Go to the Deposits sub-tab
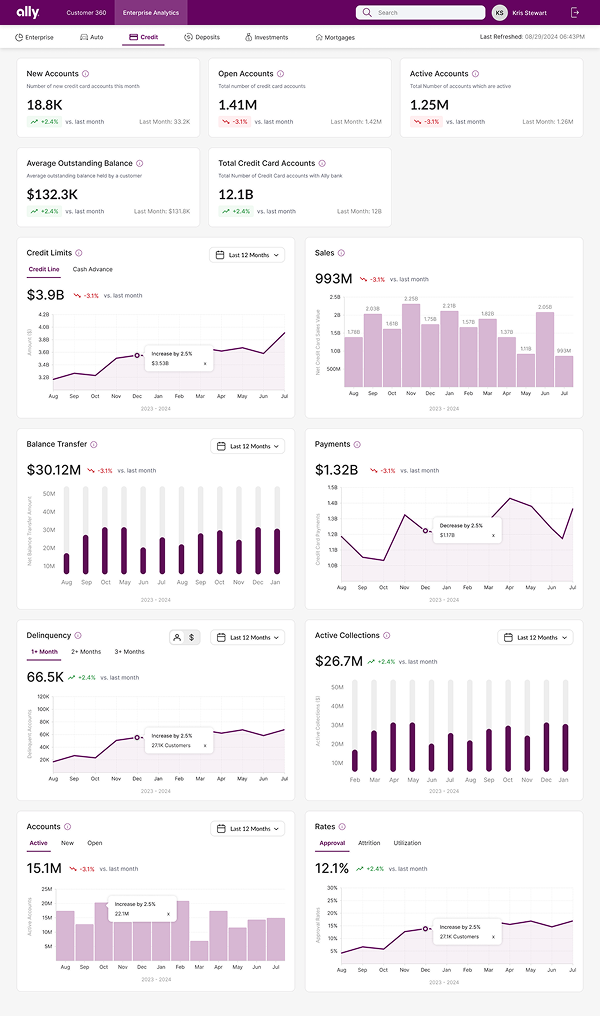This screenshot has height=1017, width=600. click(202, 38)
